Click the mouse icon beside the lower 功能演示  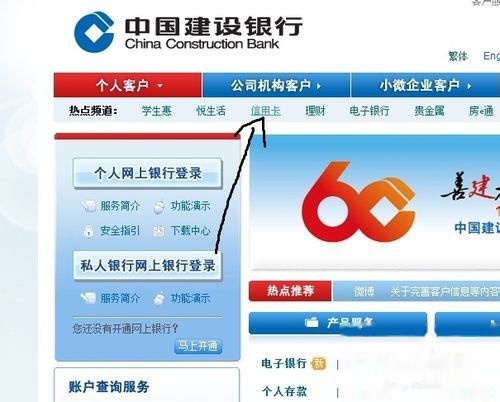click(x=159, y=298)
